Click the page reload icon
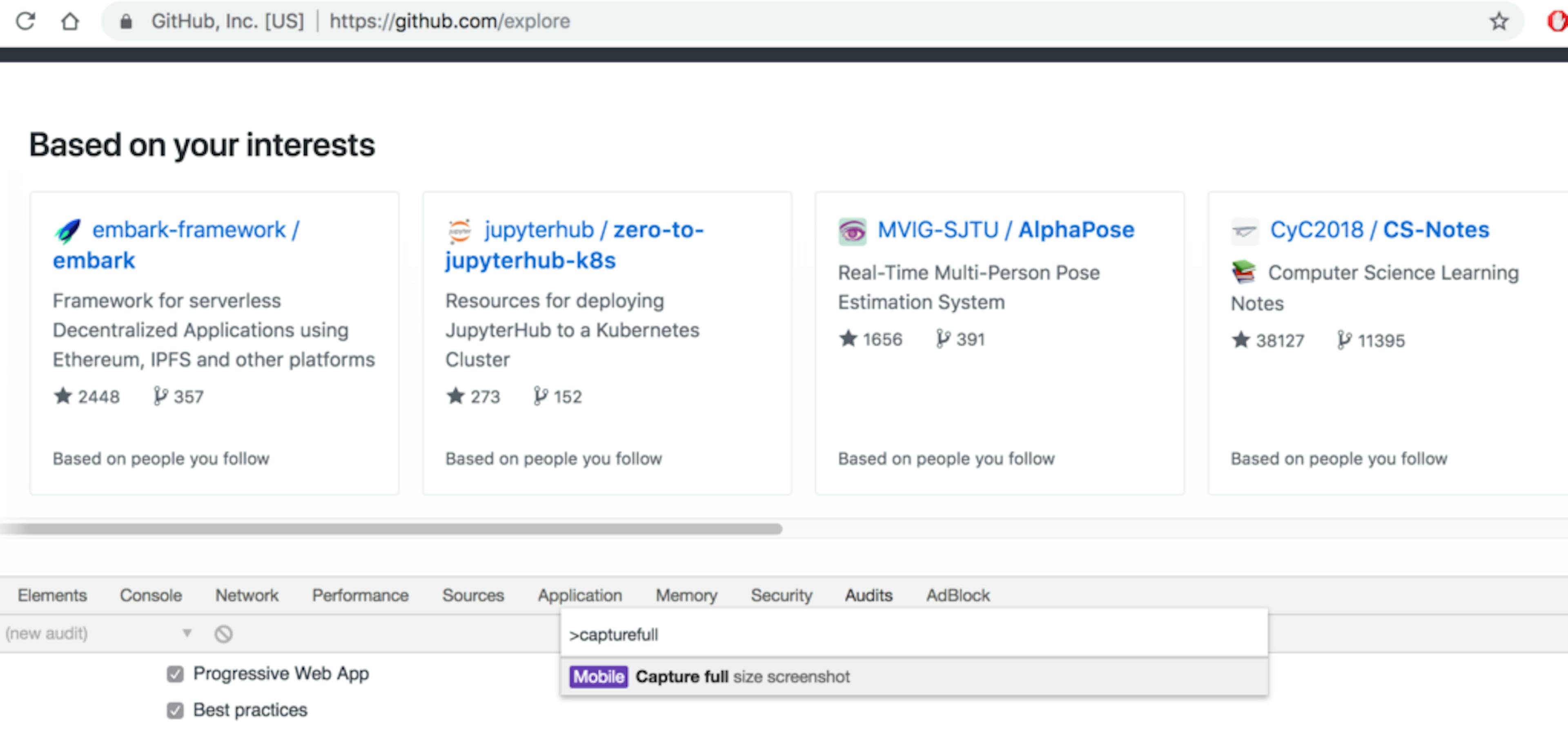This screenshot has height=733, width=1568. tap(25, 21)
